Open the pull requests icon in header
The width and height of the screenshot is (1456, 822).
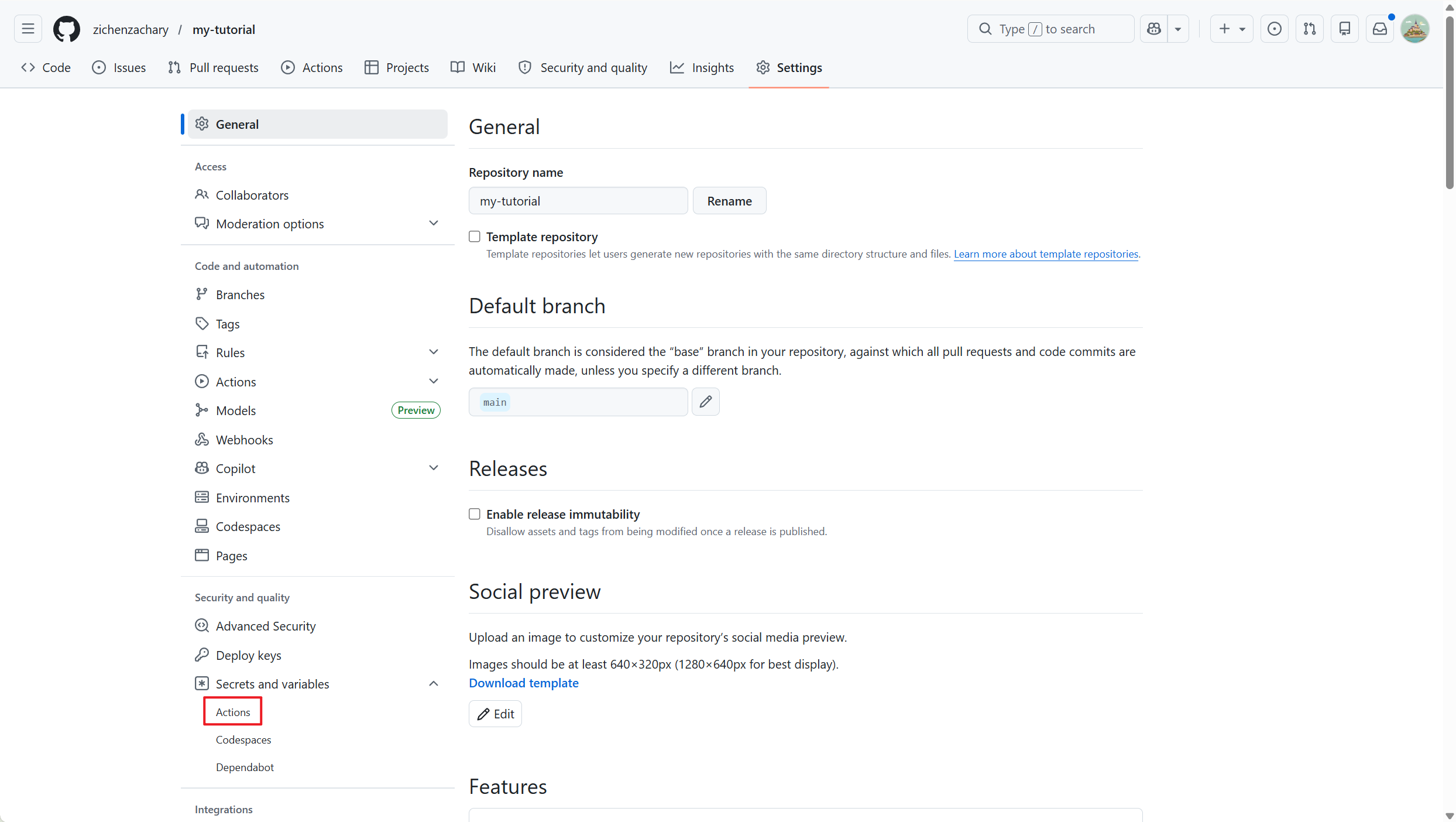click(x=1309, y=29)
